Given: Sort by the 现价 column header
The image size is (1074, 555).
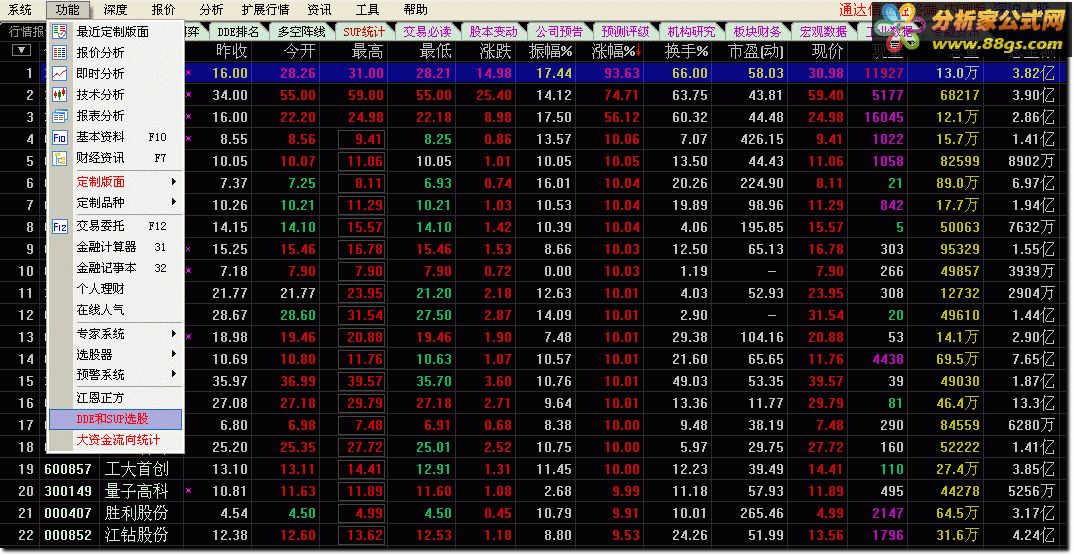Looking at the screenshot, I should pyautogui.click(x=827, y=51).
